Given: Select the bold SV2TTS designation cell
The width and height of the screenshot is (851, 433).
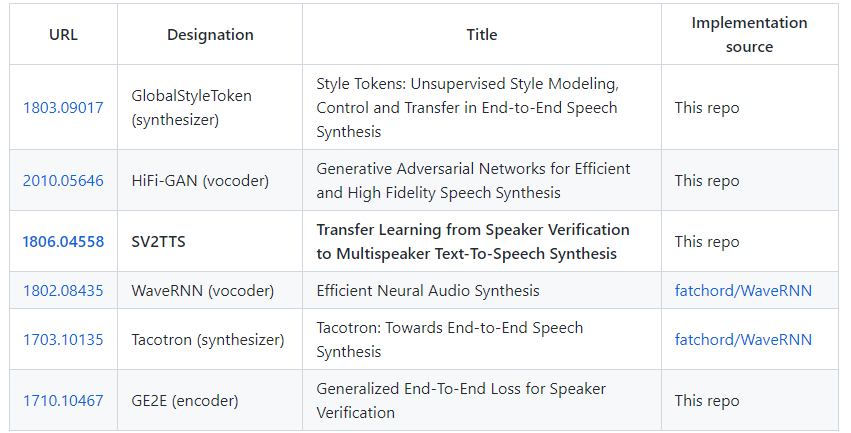Looking at the screenshot, I should (210, 241).
